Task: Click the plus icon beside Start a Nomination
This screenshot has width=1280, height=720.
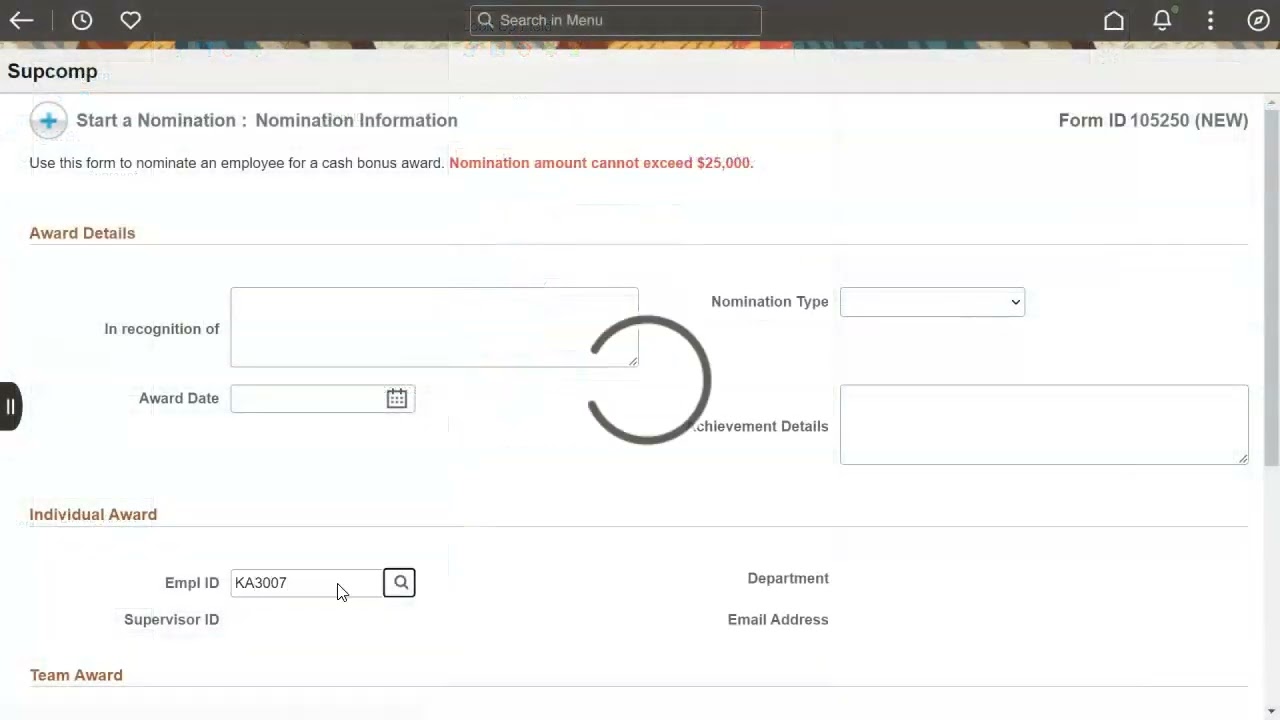Action: point(48,120)
